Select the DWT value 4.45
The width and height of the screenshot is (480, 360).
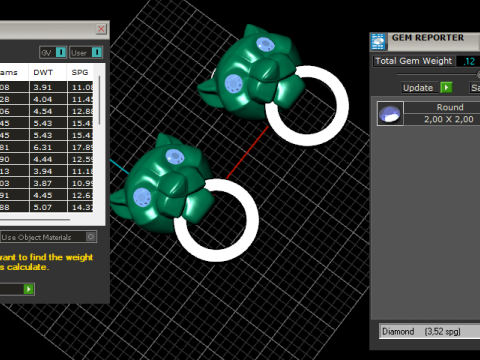[x=43, y=195]
